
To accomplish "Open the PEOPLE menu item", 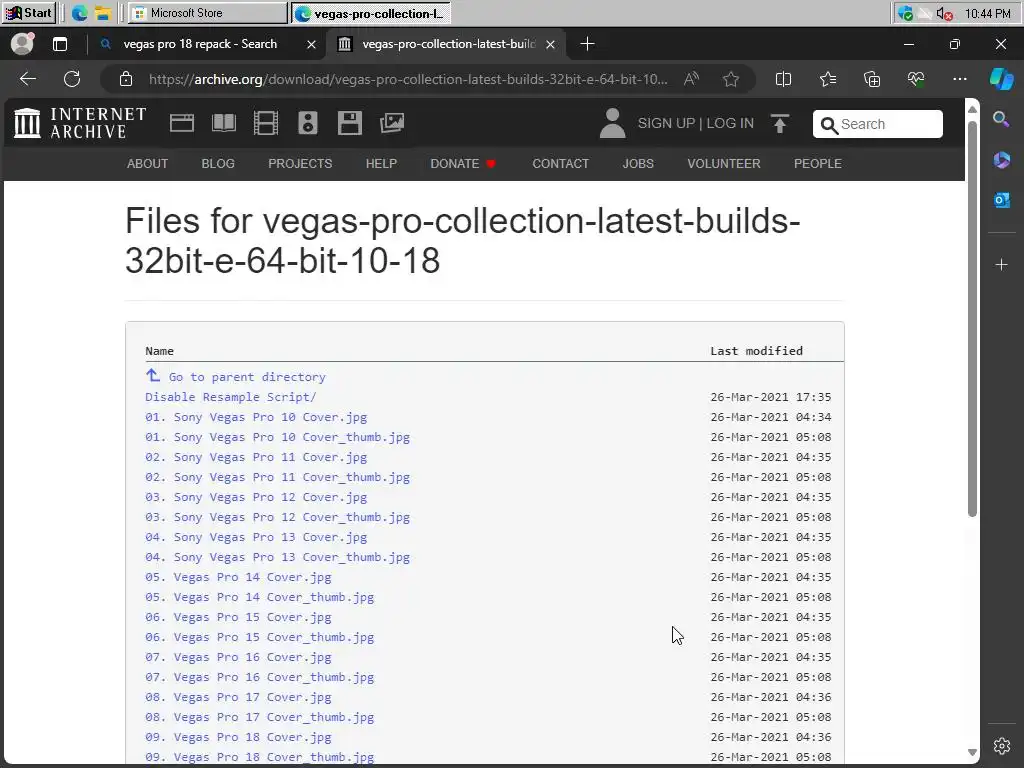I will click(x=818, y=163).
